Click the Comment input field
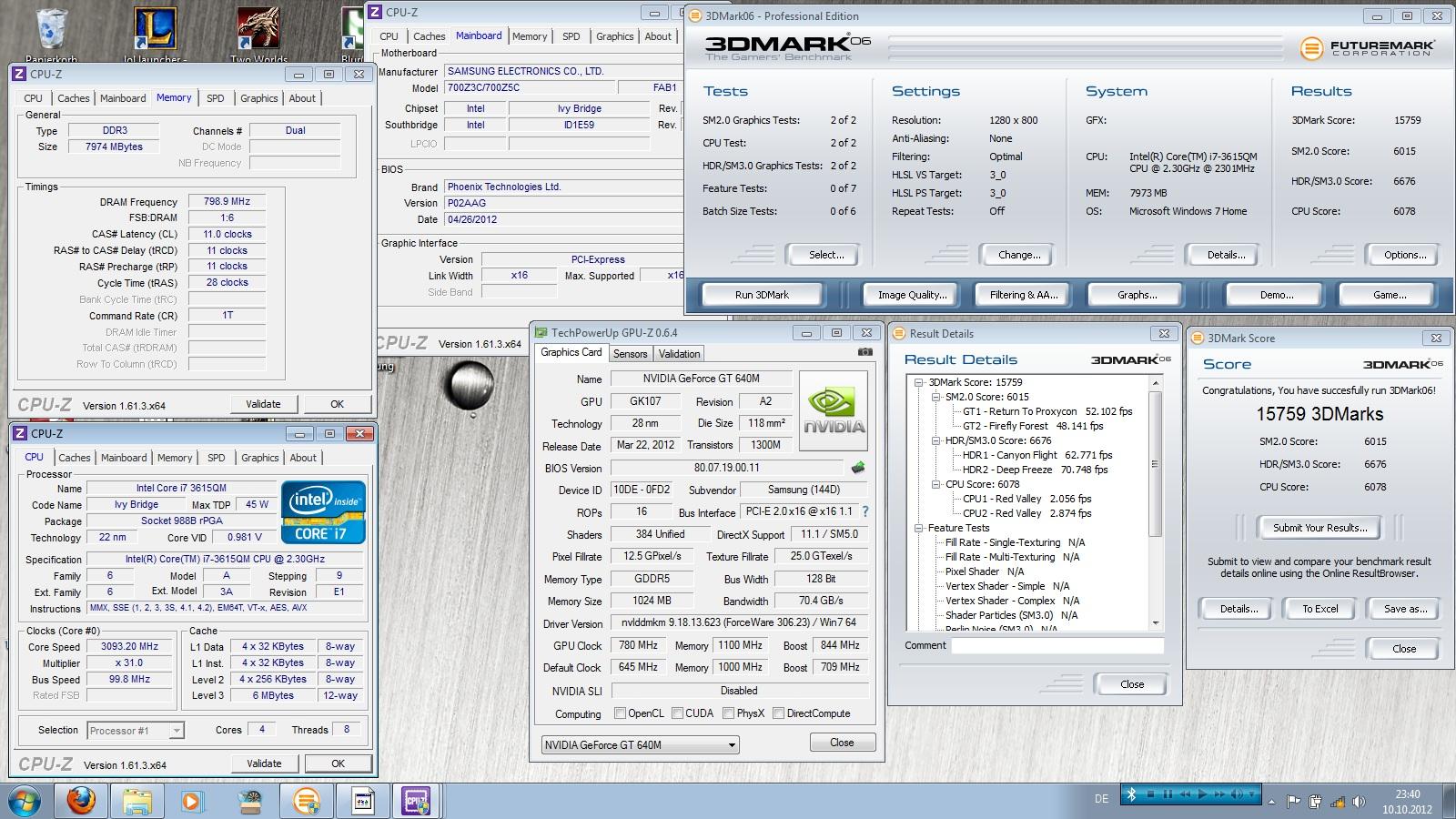This screenshot has height=819, width=1456. click(x=1057, y=645)
